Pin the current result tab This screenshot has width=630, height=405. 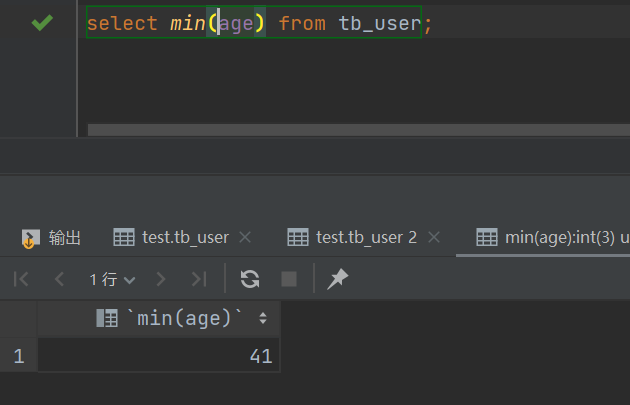tap(338, 279)
